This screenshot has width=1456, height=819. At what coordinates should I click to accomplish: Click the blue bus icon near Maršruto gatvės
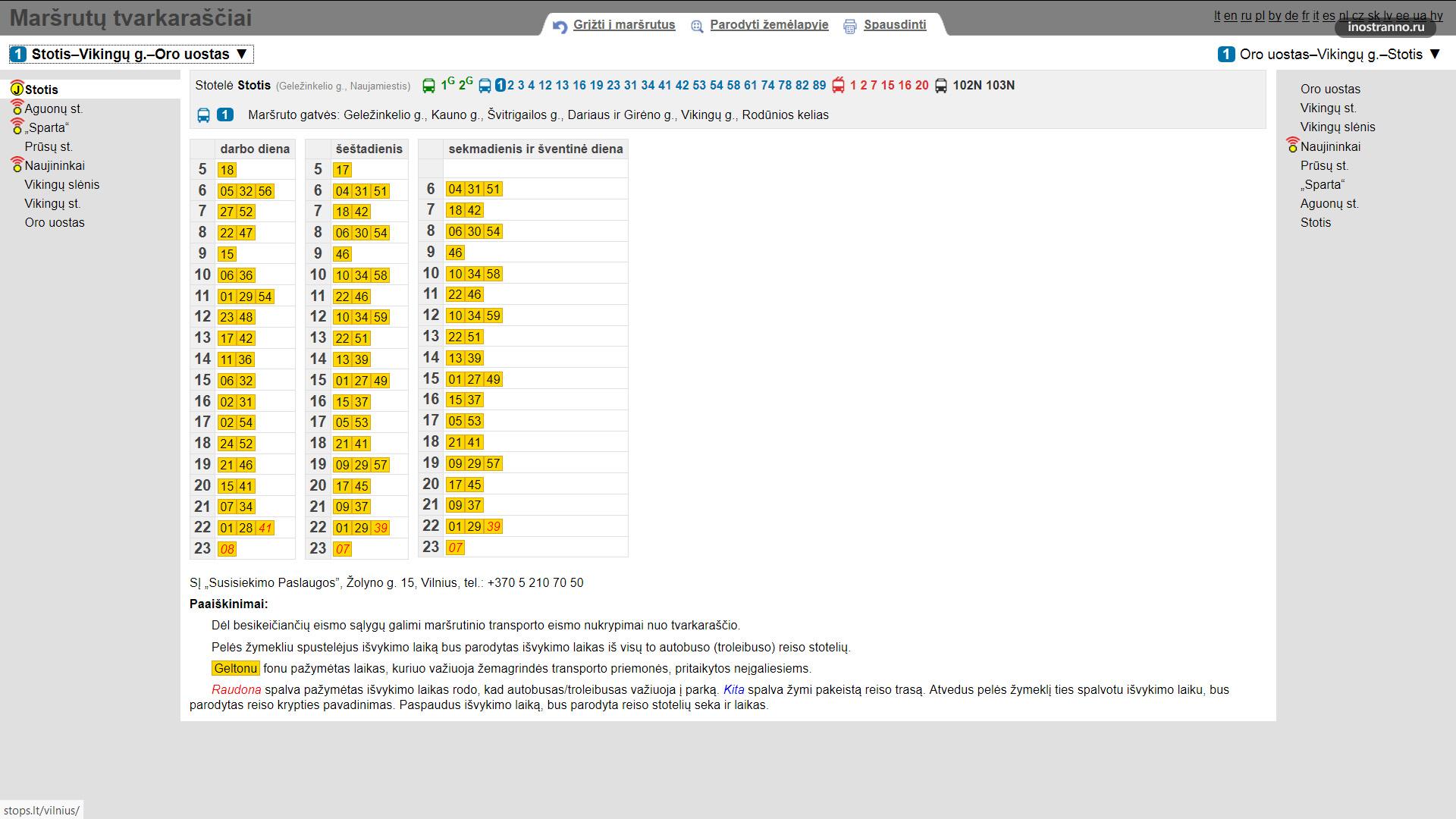tap(203, 115)
